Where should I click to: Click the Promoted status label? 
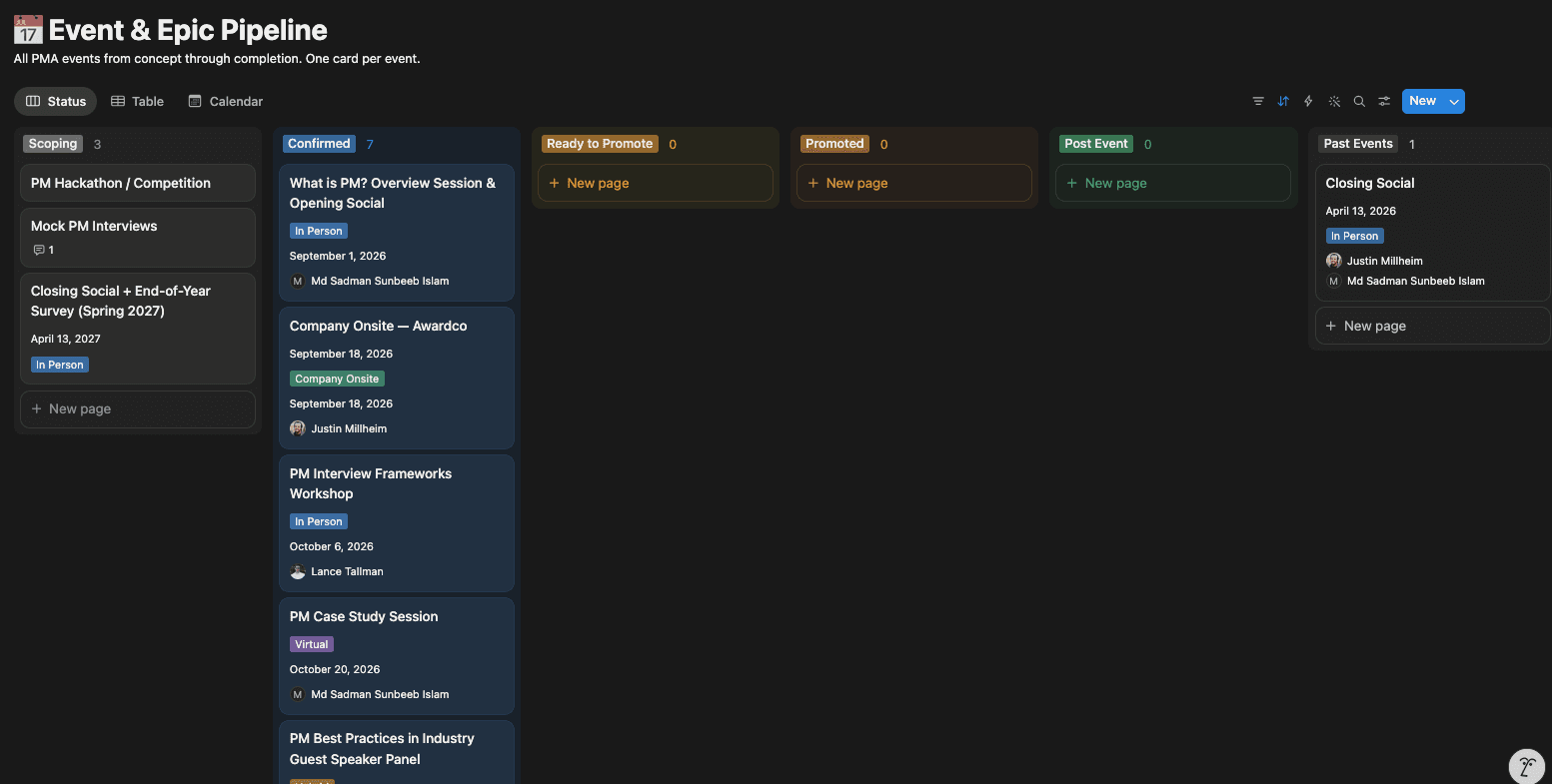click(x=834, y=144)
